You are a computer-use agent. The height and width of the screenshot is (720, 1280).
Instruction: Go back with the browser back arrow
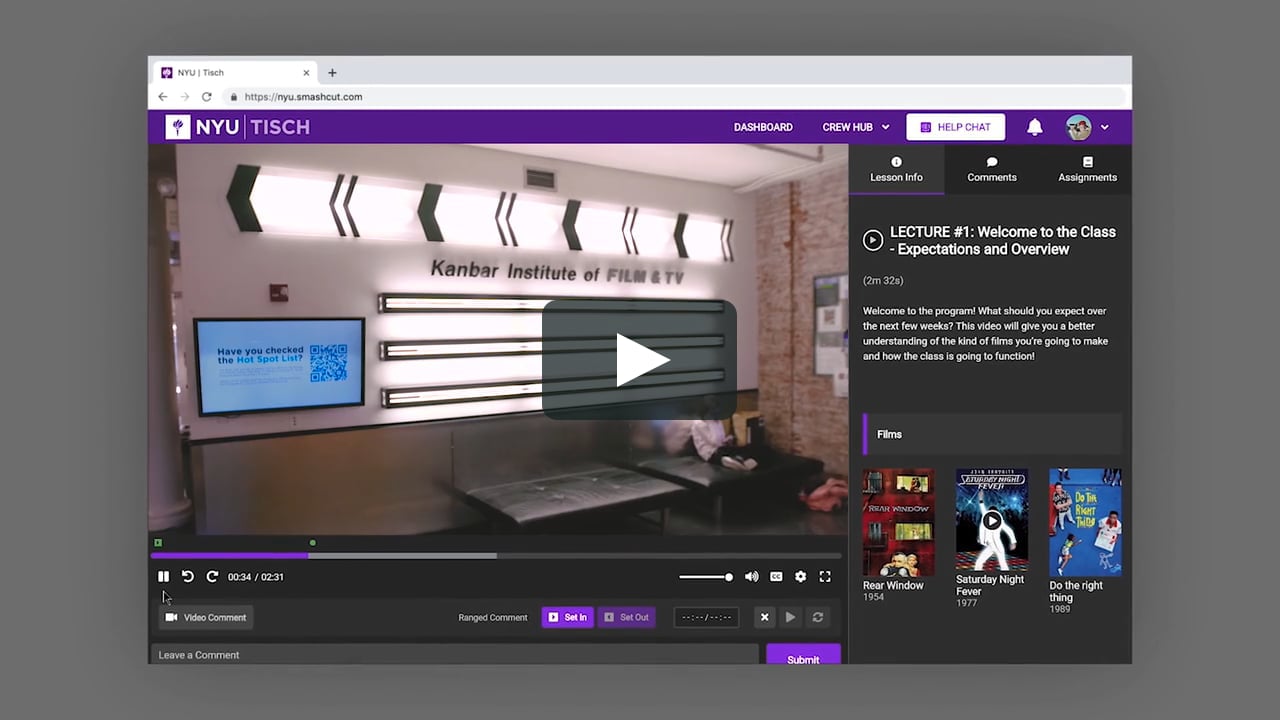163,97
